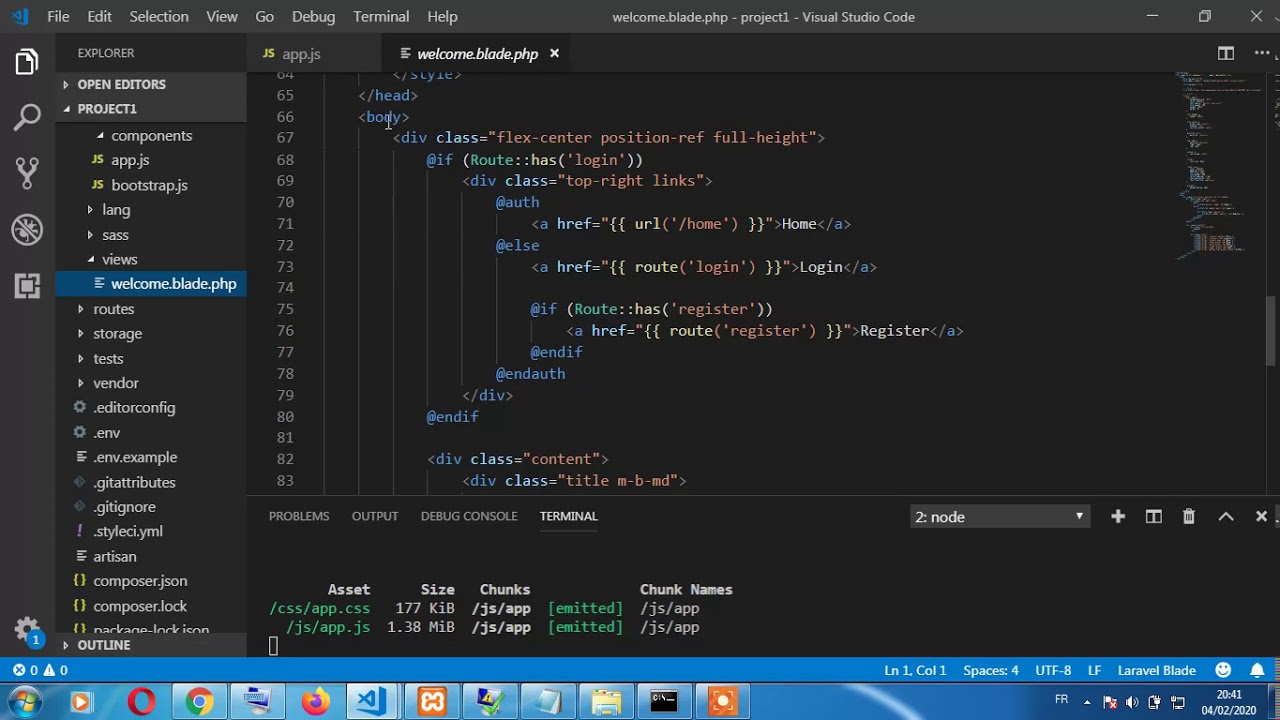
Task: Maximize the terminal panel size
Action: [x=1225, y=516]
